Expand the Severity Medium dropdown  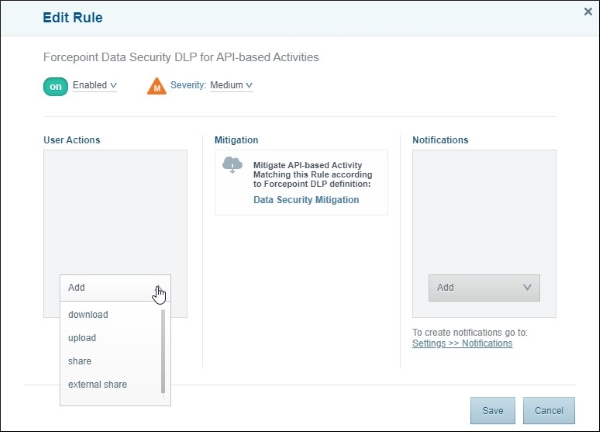click(230, 86)
